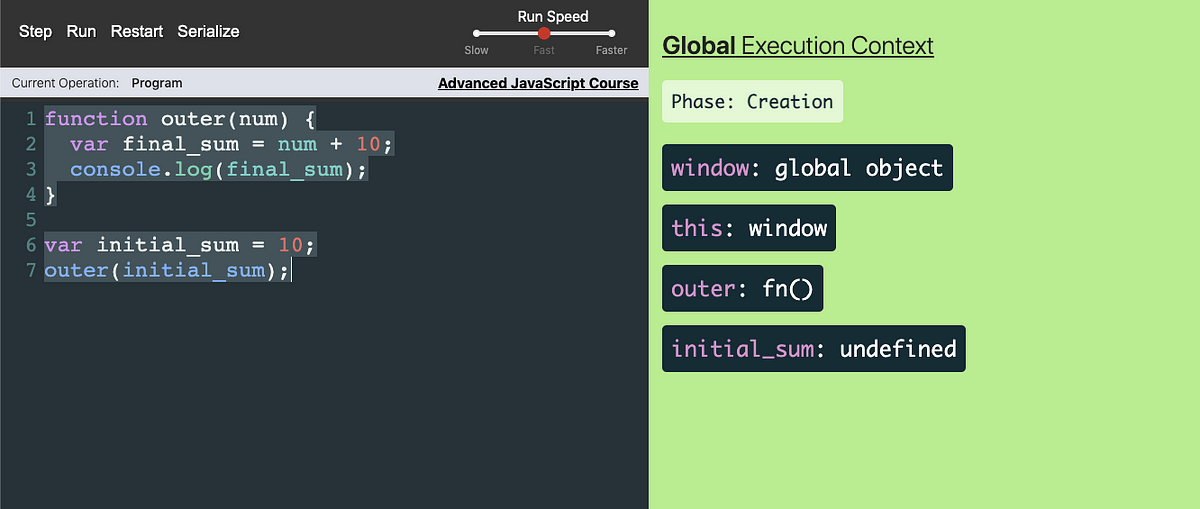Viewport: 1200px width, 509px height.
Task: Click the Serialize button
Action: (208, 31)
